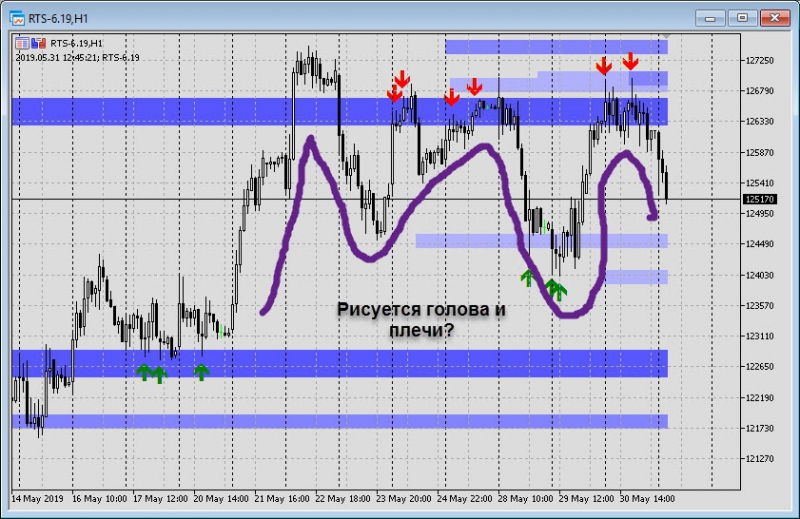Click the 123570 price scale value
The height and width of the screenshot is (519, 800).
[x=760, y=306]
